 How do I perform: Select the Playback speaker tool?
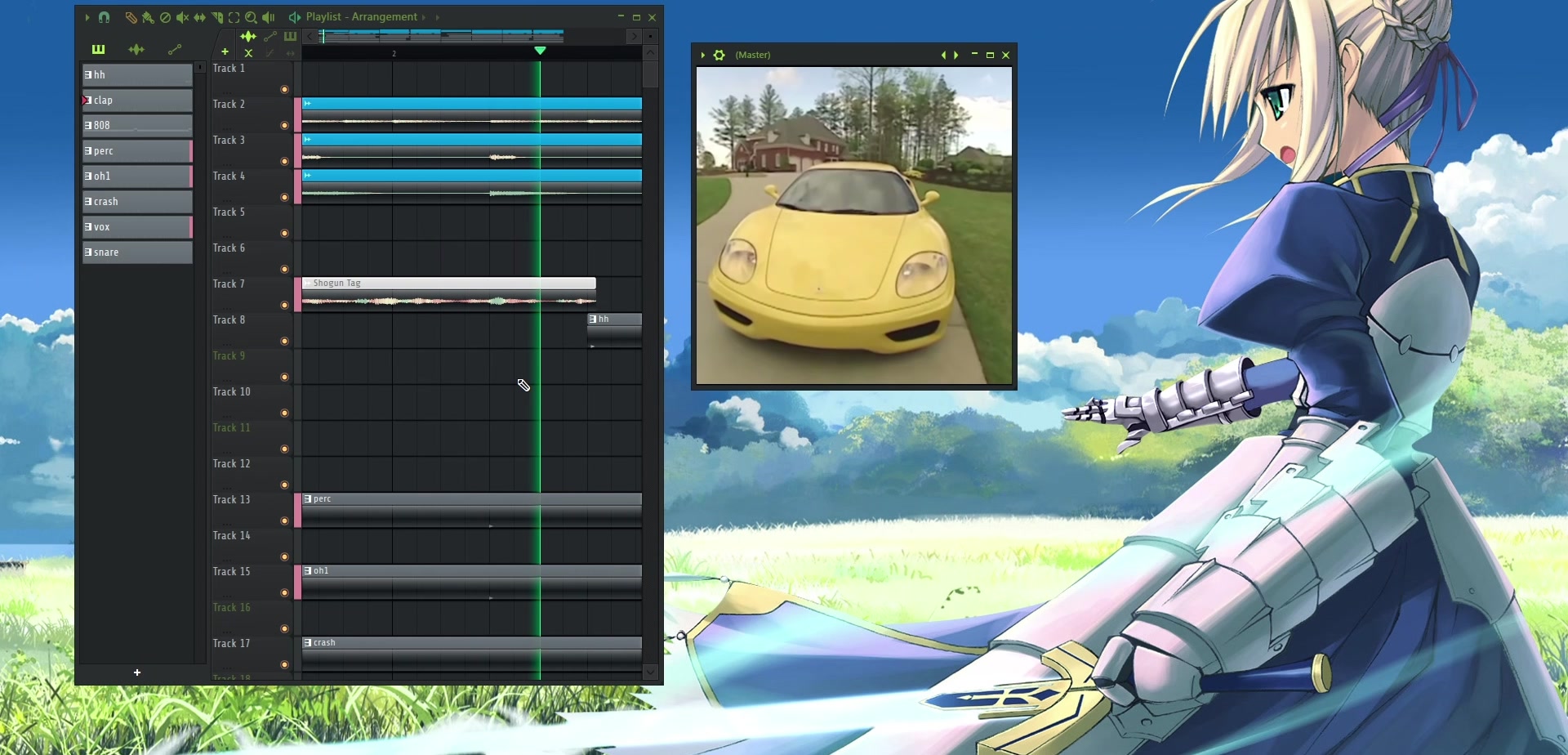268,17
